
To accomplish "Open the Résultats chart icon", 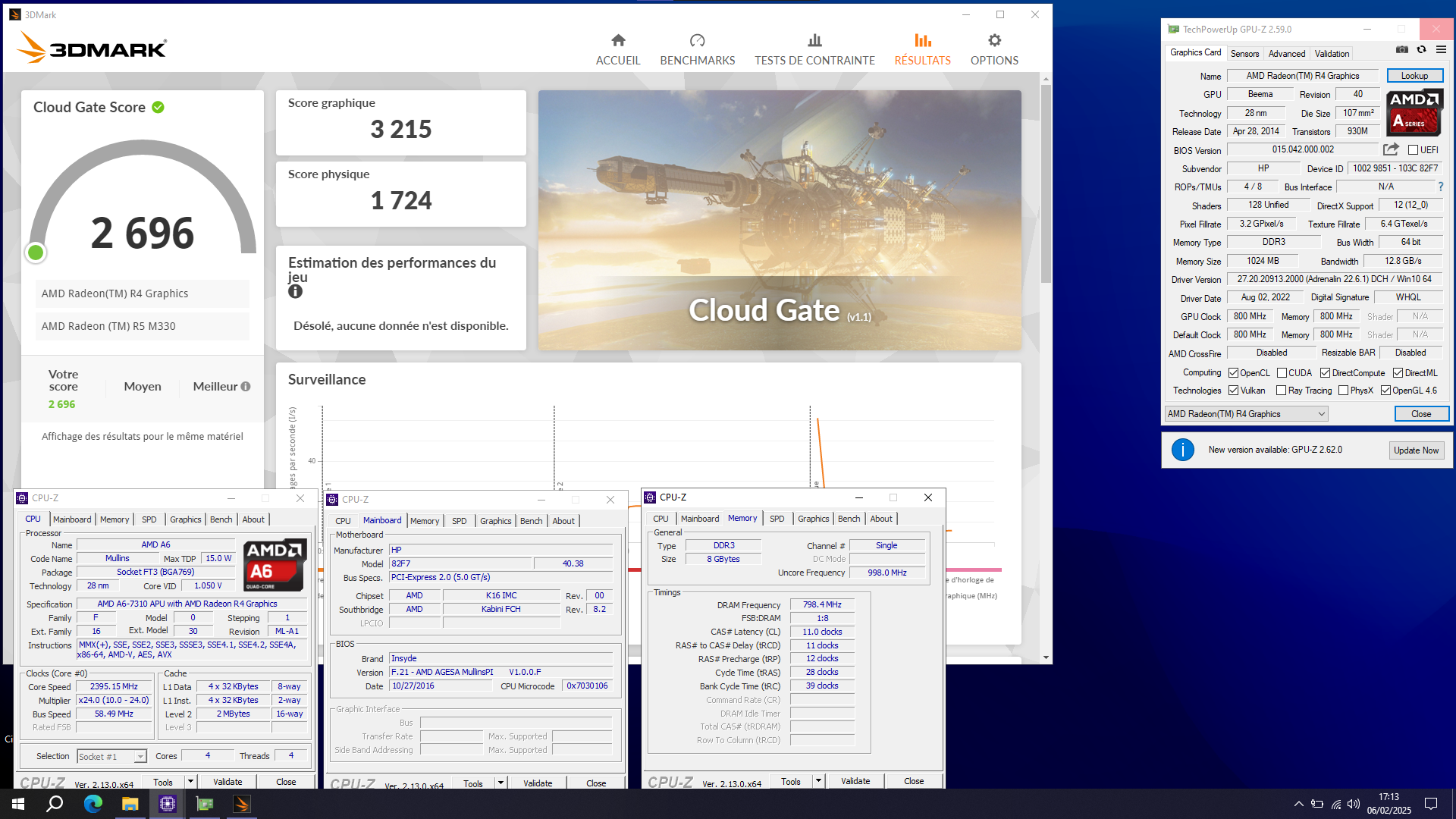I will click(922, 40).
